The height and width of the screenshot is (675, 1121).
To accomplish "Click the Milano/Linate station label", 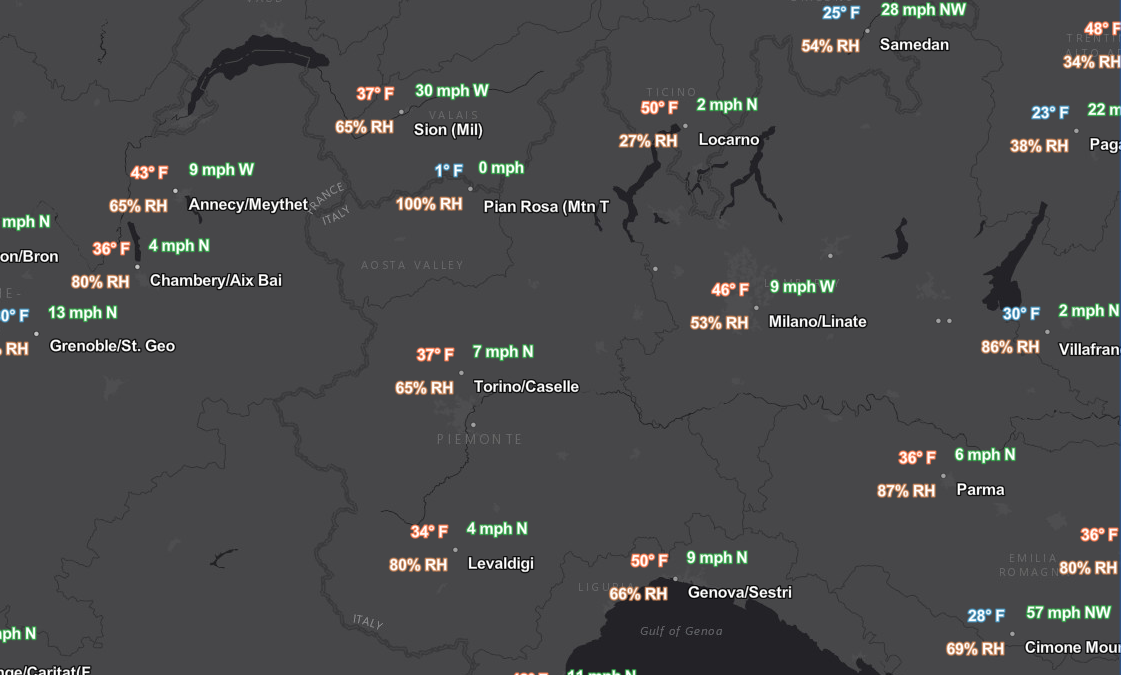I will pos(817,322).
